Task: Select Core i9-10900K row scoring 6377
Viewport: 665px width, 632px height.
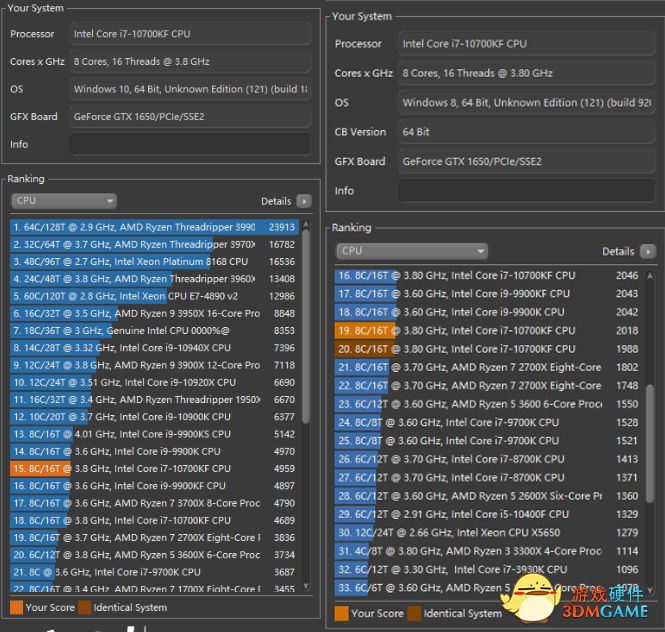Action: pyautogui.click(x=154, y=417)
